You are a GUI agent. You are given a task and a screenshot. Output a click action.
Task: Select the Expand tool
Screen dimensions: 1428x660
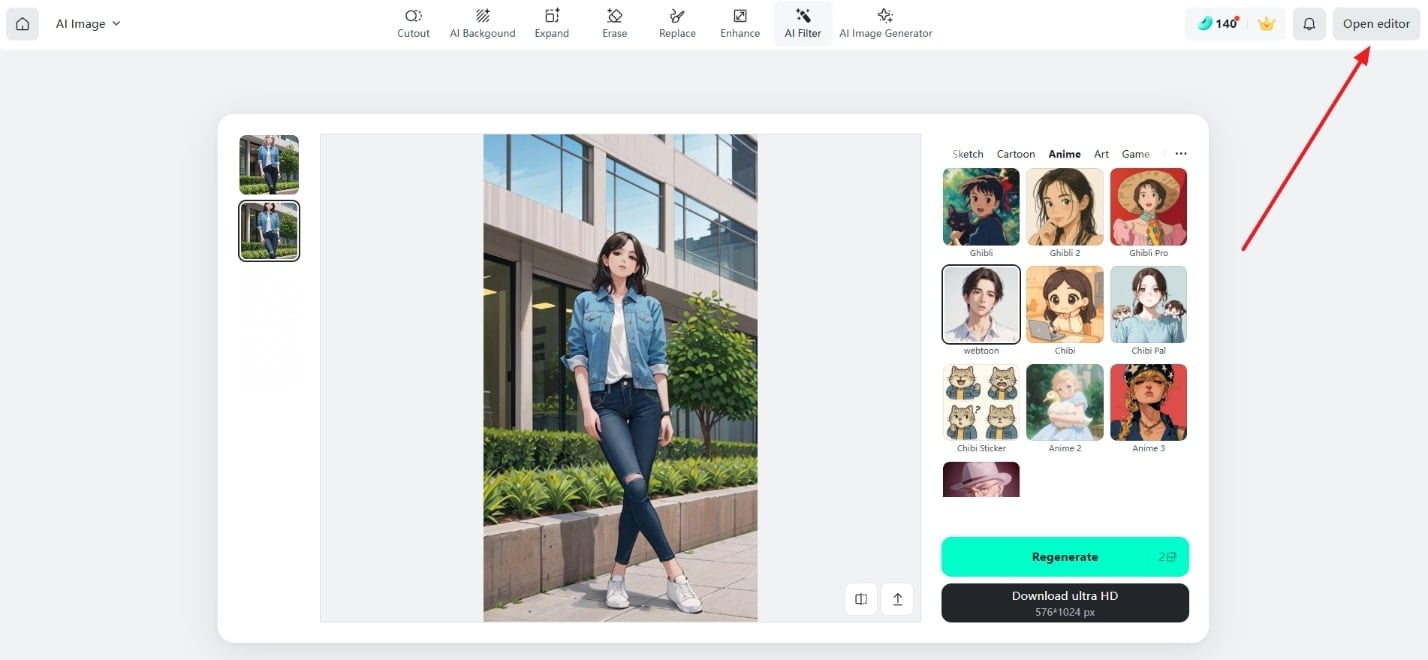551,24
